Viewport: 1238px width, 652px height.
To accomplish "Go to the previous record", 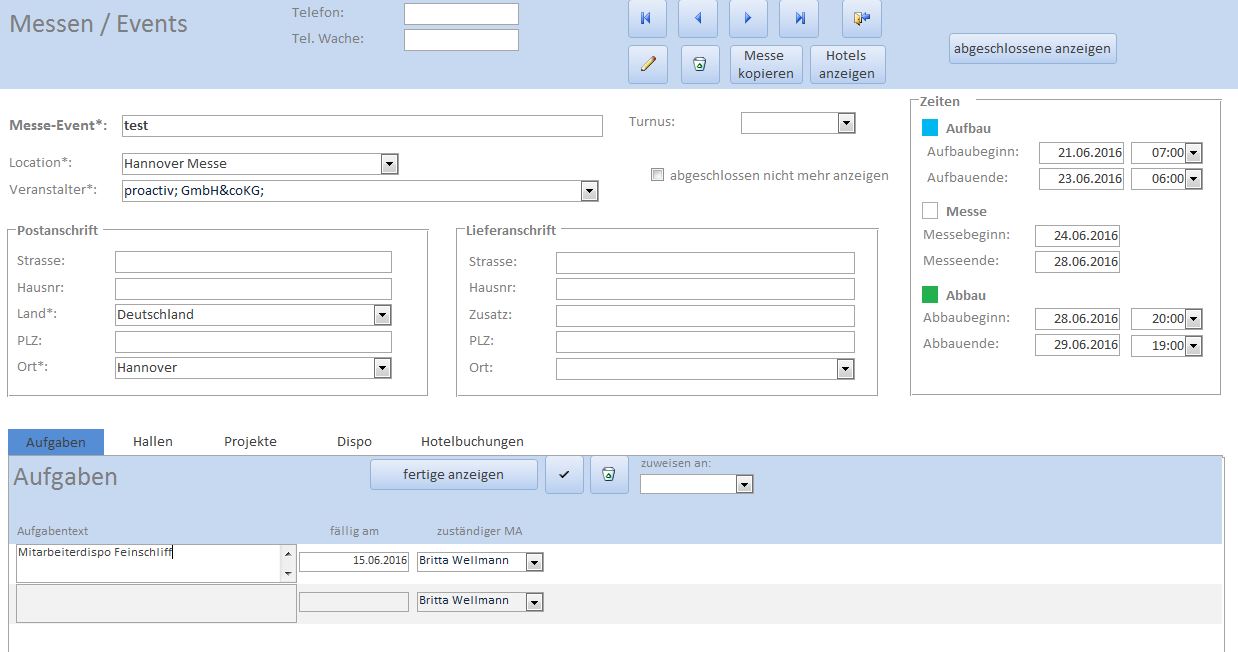I will [698, 19].
